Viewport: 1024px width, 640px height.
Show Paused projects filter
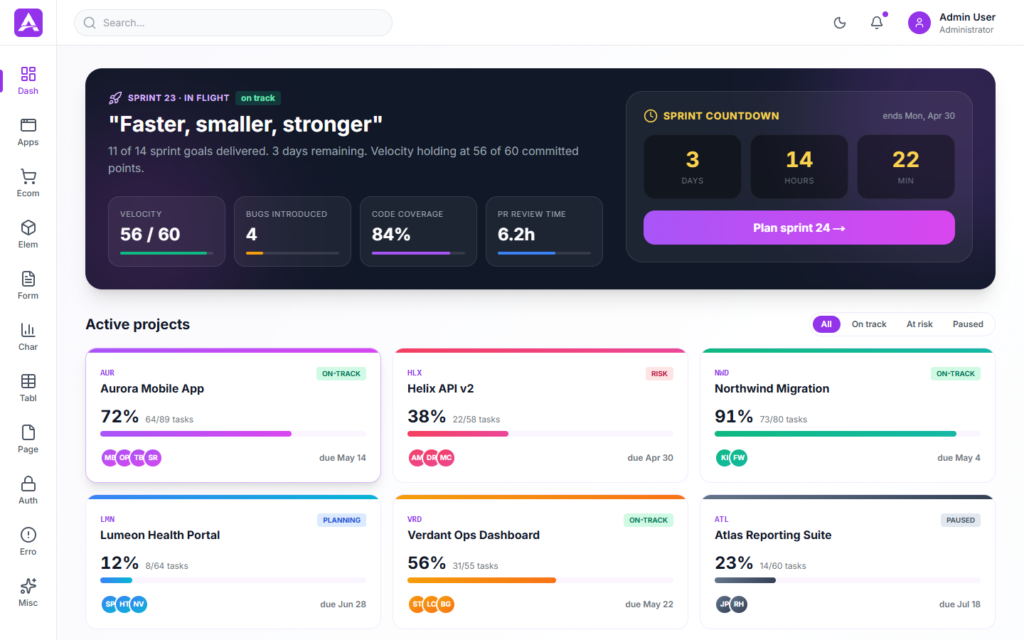click(967, 324)
